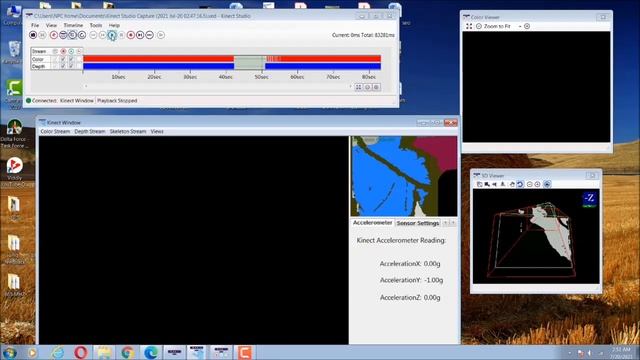
Task: Click the zoom out icon in Color Viewer
Action: pyautogui.click(x=479, y=26)
